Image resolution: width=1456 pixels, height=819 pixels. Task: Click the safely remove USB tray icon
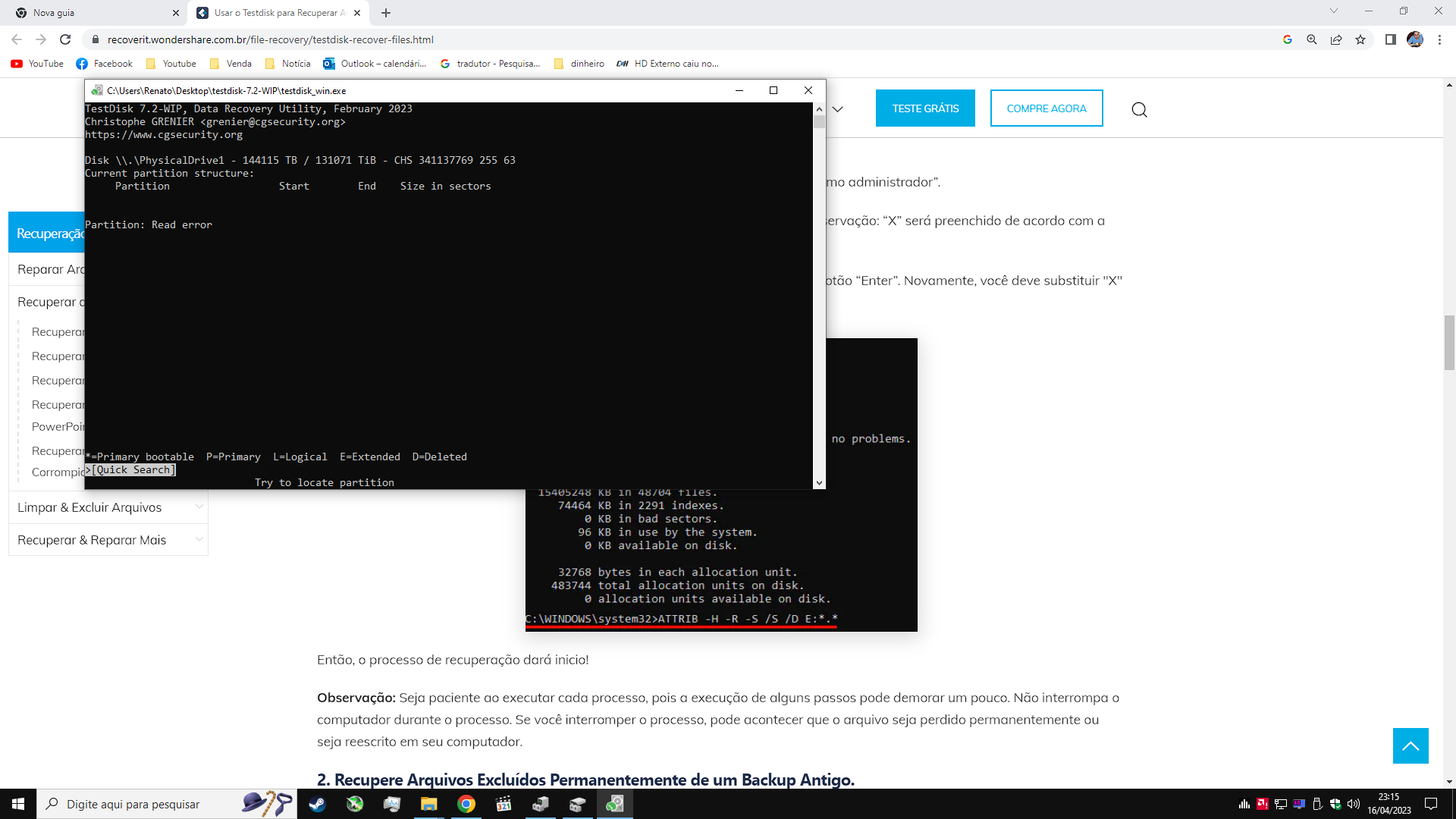[1317, 804]
